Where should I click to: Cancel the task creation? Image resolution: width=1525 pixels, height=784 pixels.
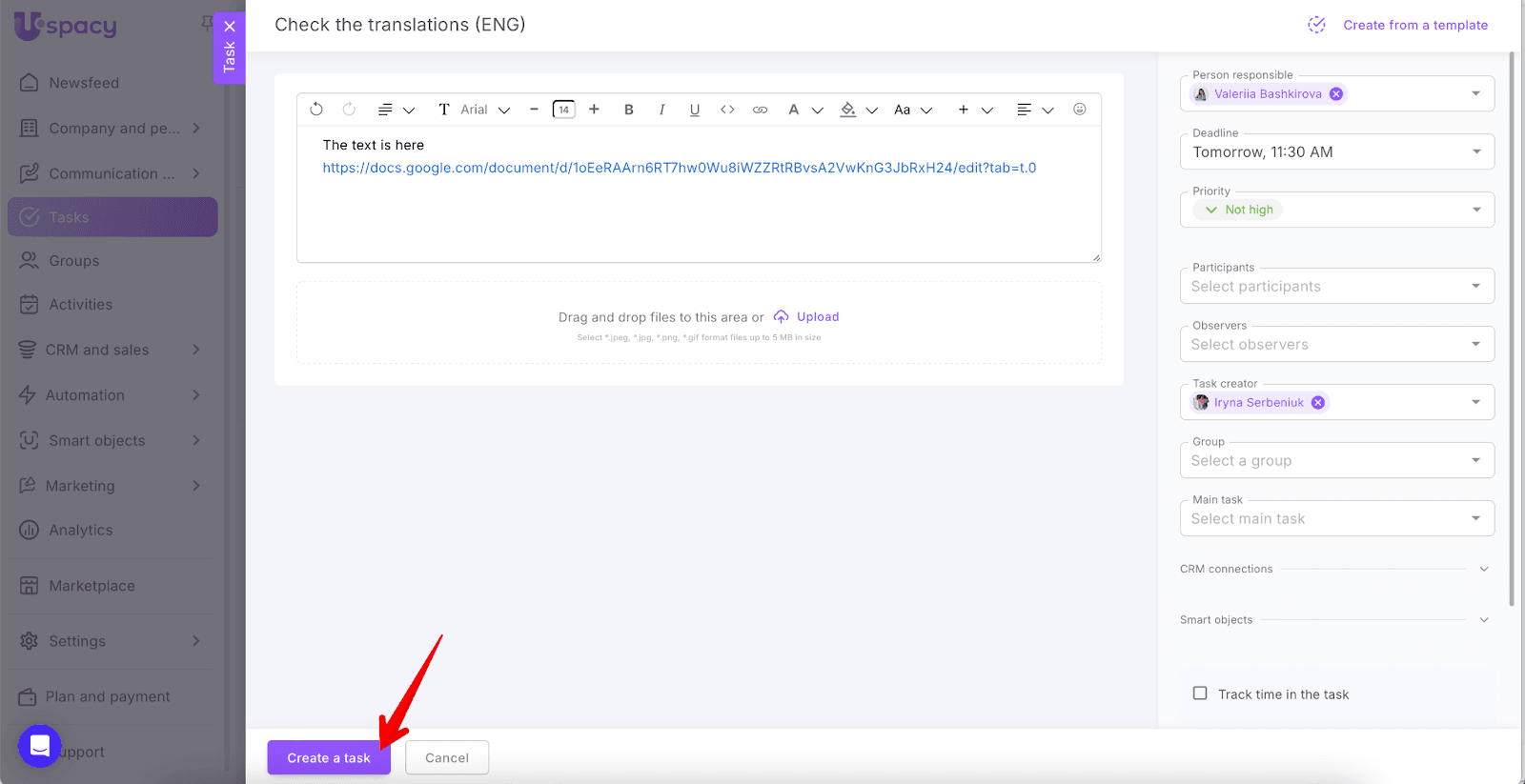point(447,758)
